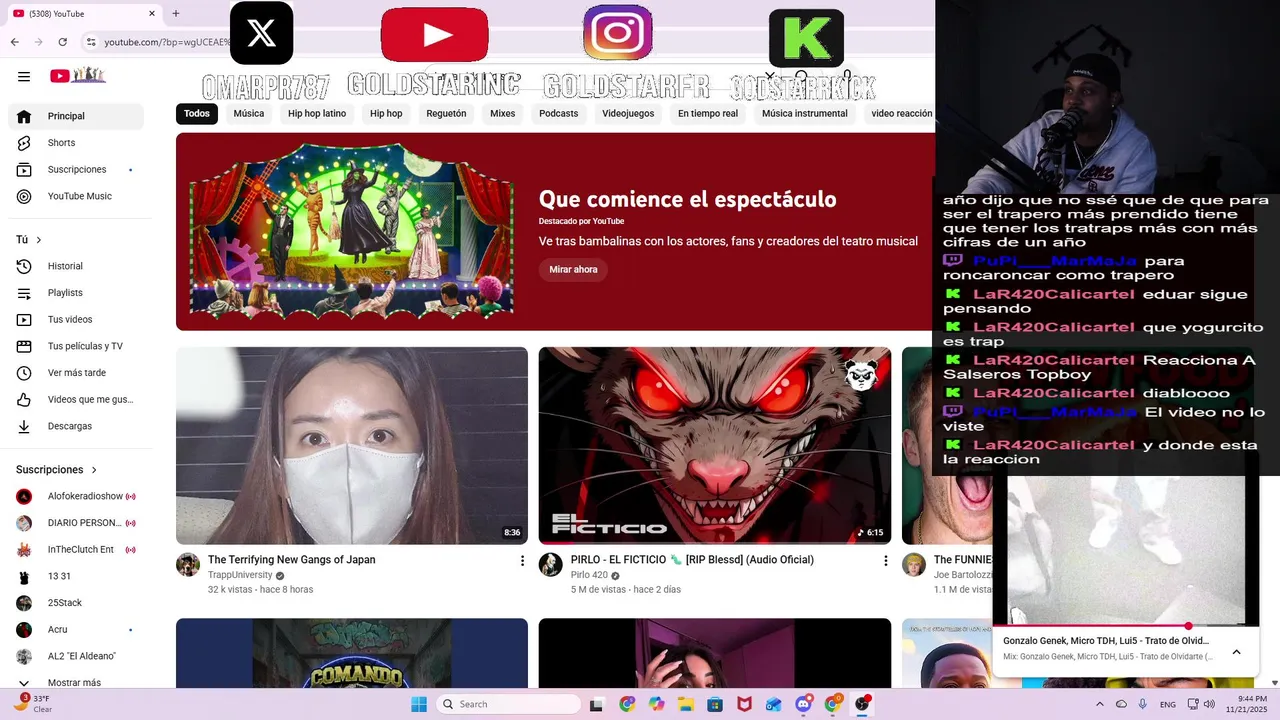The width and height of the screenshot is (1280, 720).
Task: Open Historial in the sidebar
Action: (76, 266)
